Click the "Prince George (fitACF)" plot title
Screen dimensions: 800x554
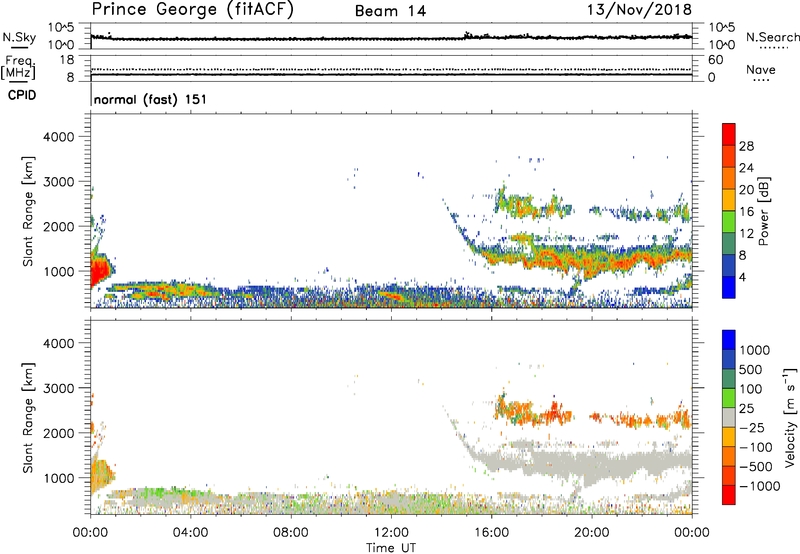[x=193, y=9]
